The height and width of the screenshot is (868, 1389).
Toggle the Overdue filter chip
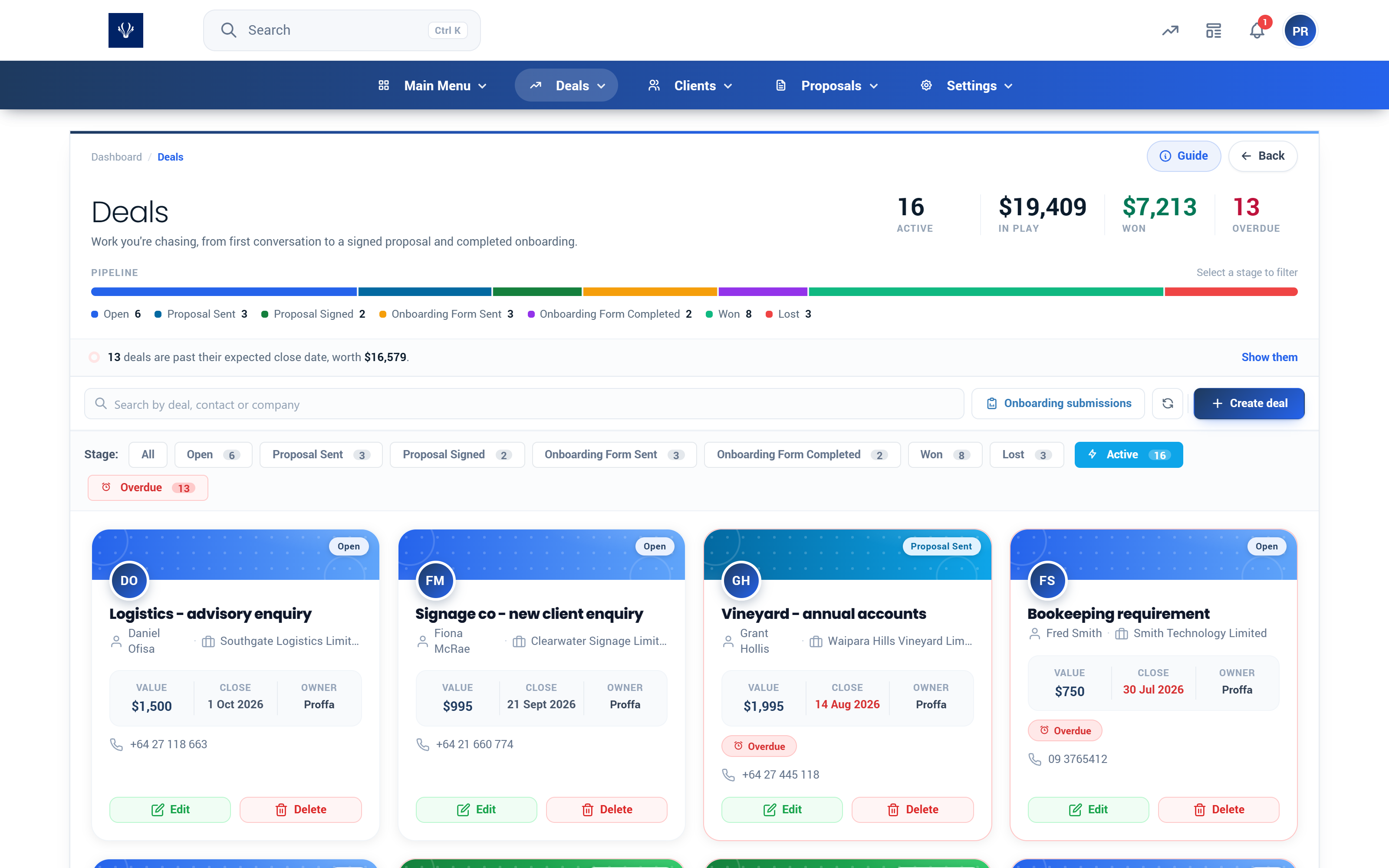point(148,487)
